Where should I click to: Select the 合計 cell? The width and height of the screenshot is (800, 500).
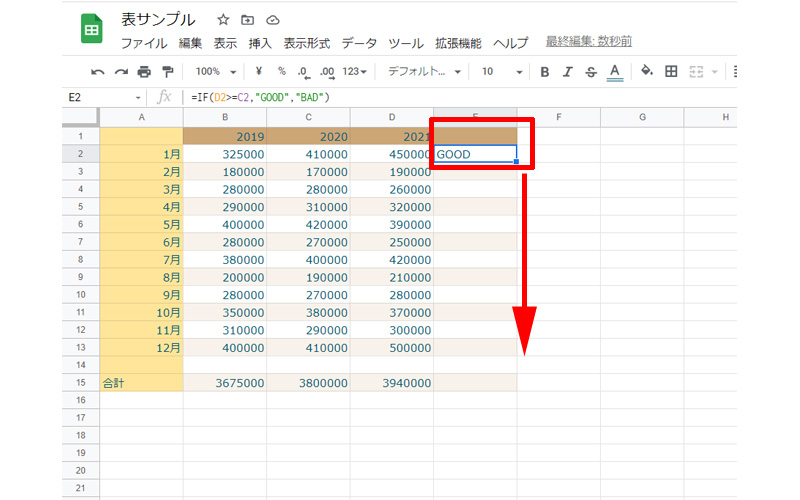141,383
